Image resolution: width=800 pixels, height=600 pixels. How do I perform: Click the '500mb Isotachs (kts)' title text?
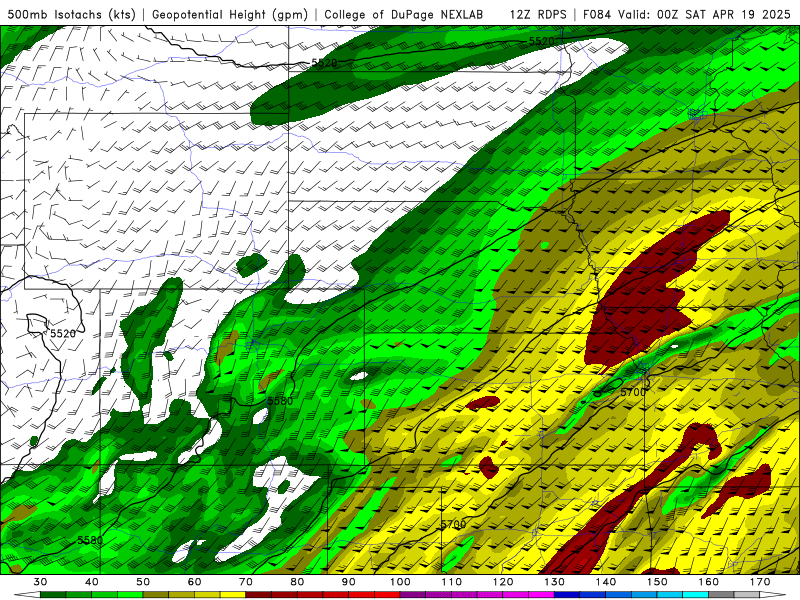71,15
